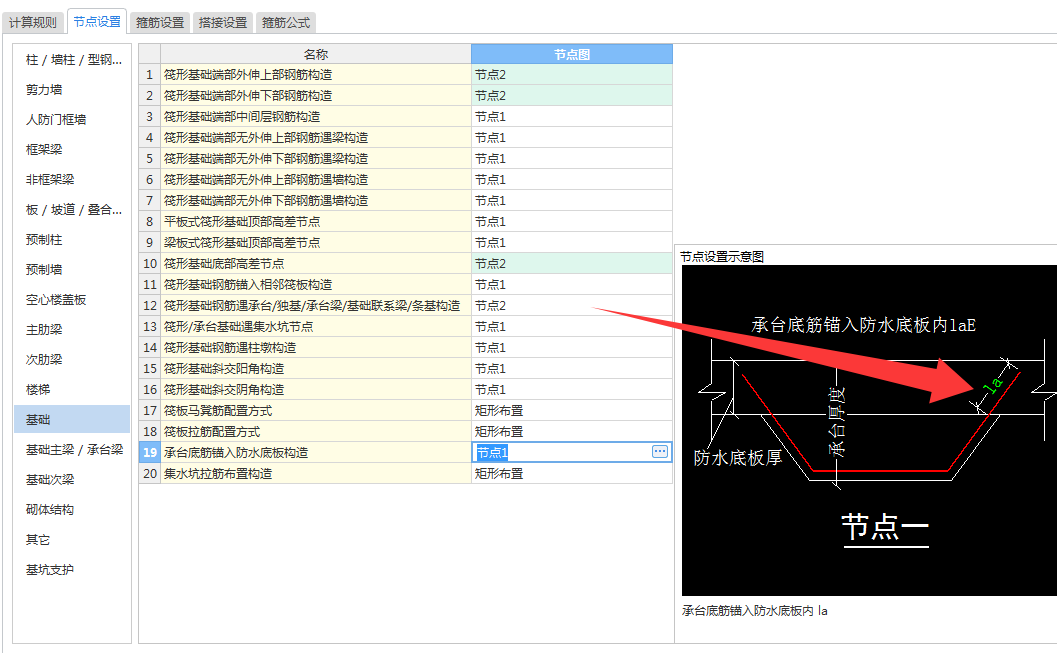Open the 基础次梁 category
The width and height of the screenshot is (1057, 653).
[73, 479]
